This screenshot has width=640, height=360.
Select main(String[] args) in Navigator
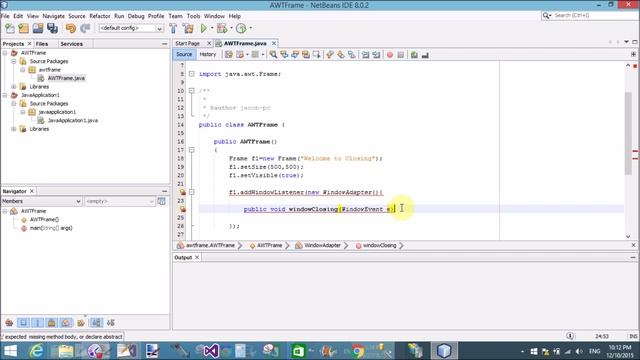pyautogui.click(x=51, y=228)
